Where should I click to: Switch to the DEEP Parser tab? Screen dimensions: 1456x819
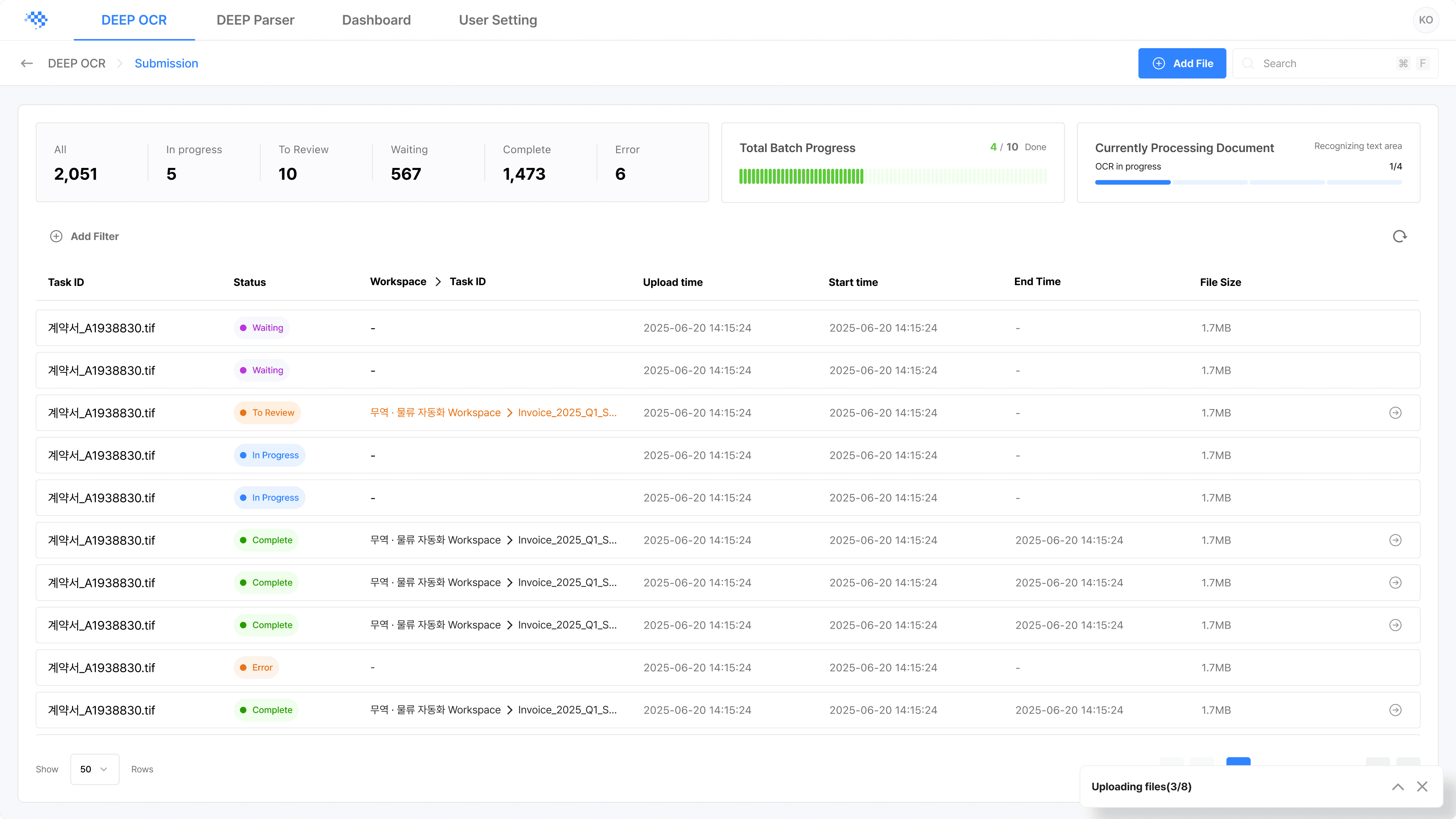click(255, 20)
